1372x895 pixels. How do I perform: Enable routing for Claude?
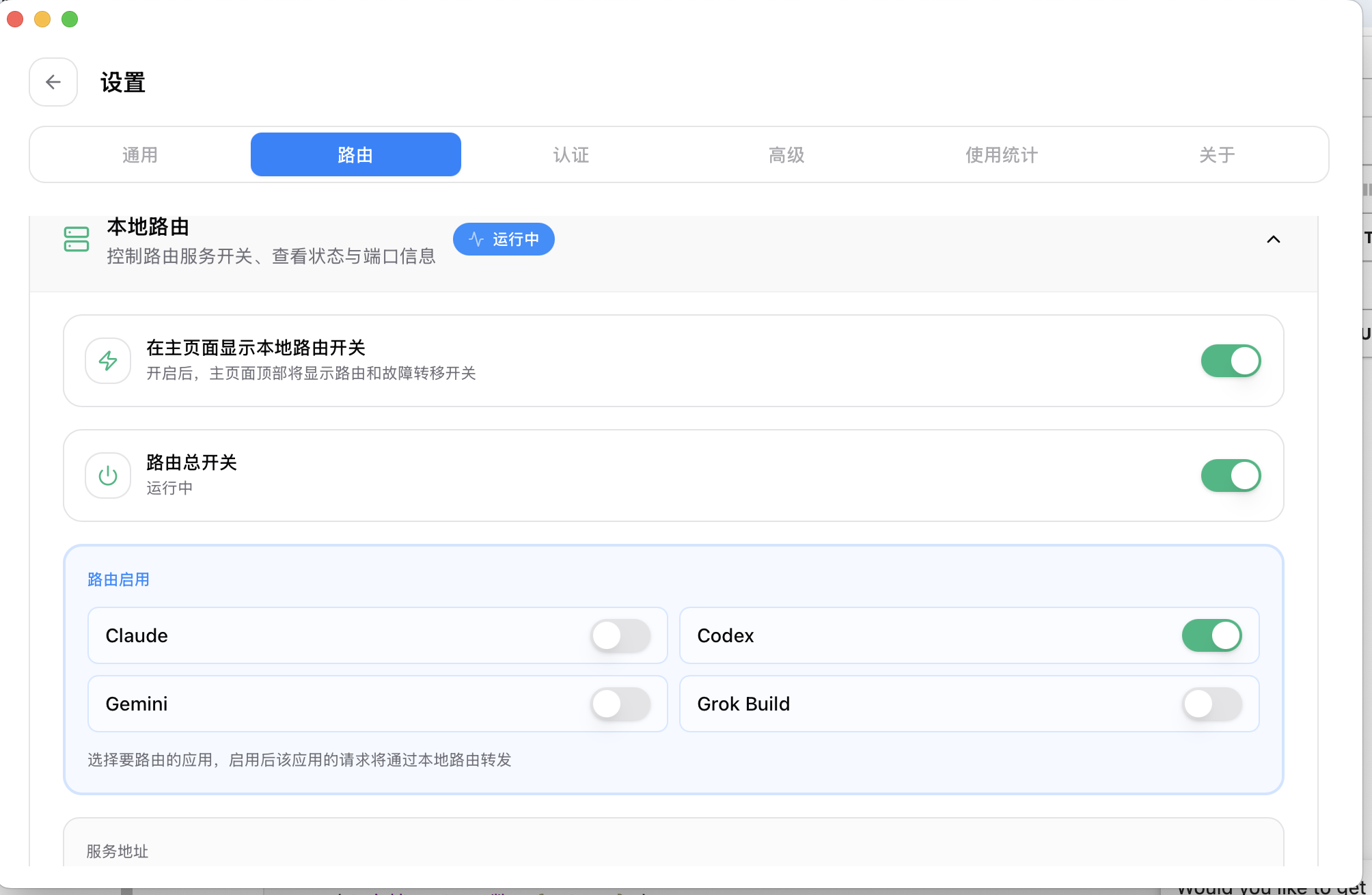pyautogui.click(x=620, y=635)
